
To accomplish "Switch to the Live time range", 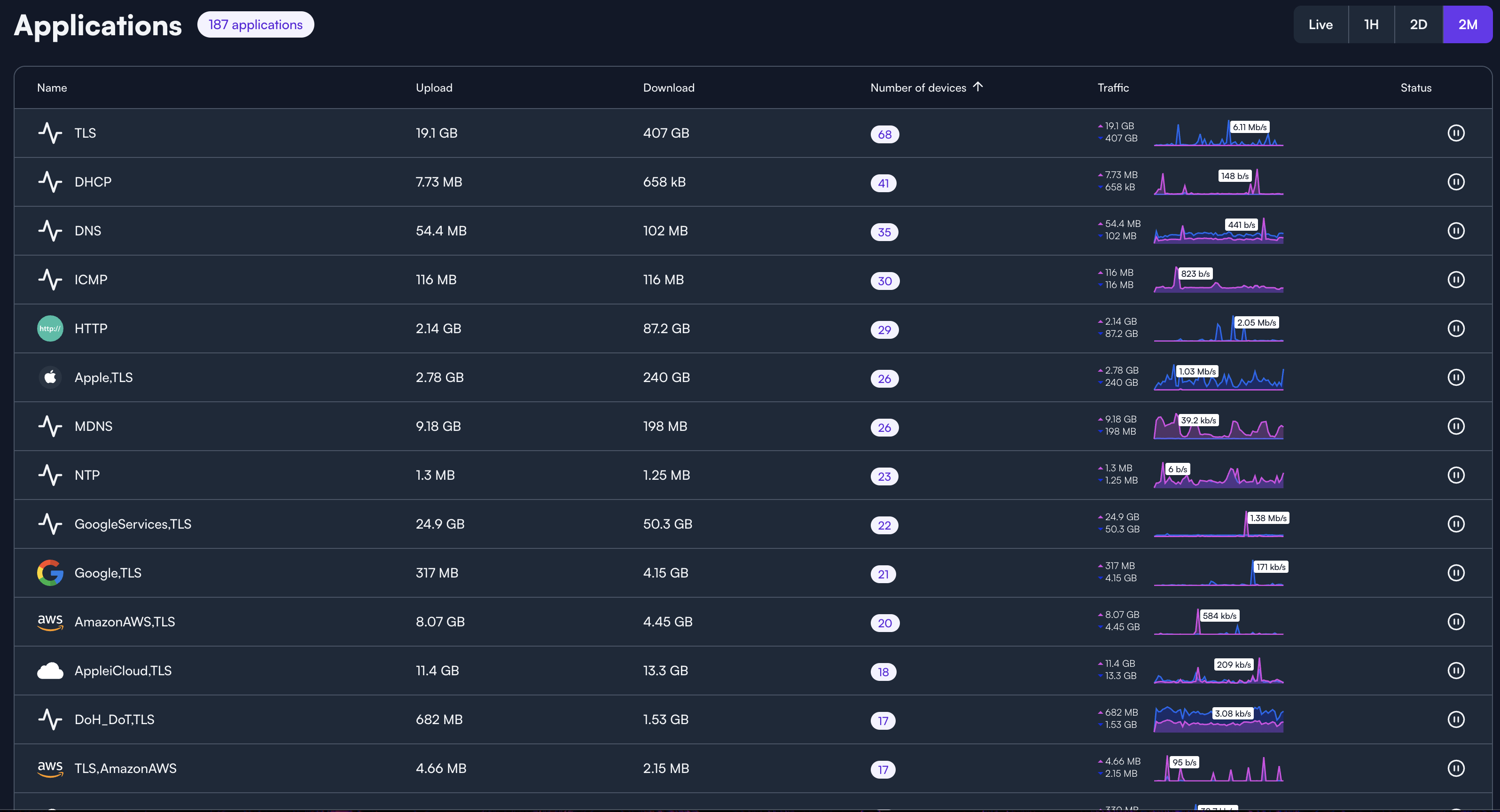I will pos(1320,24).
